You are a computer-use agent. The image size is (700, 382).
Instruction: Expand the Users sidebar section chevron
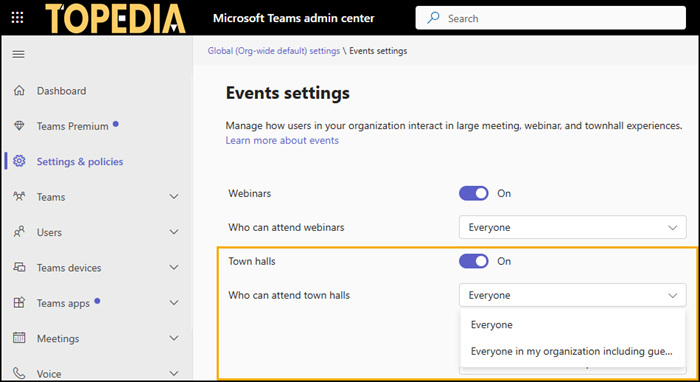(x=174, y=232)
